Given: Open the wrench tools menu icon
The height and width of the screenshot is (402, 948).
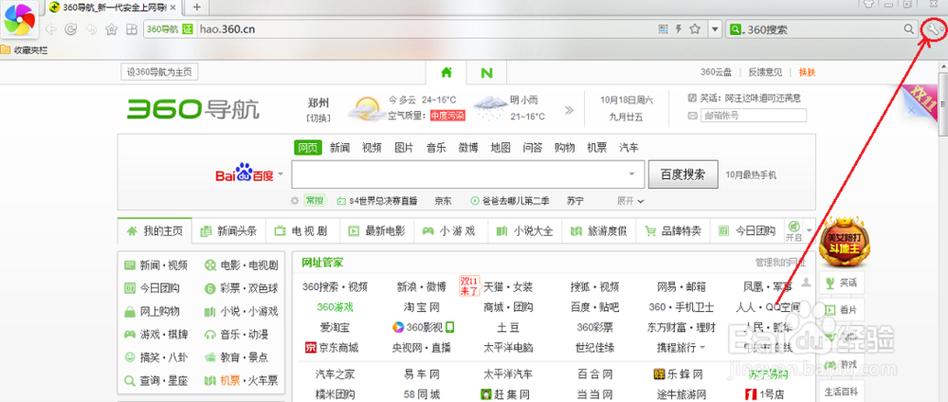Looking at the screenshot, I should pos(934,29).
